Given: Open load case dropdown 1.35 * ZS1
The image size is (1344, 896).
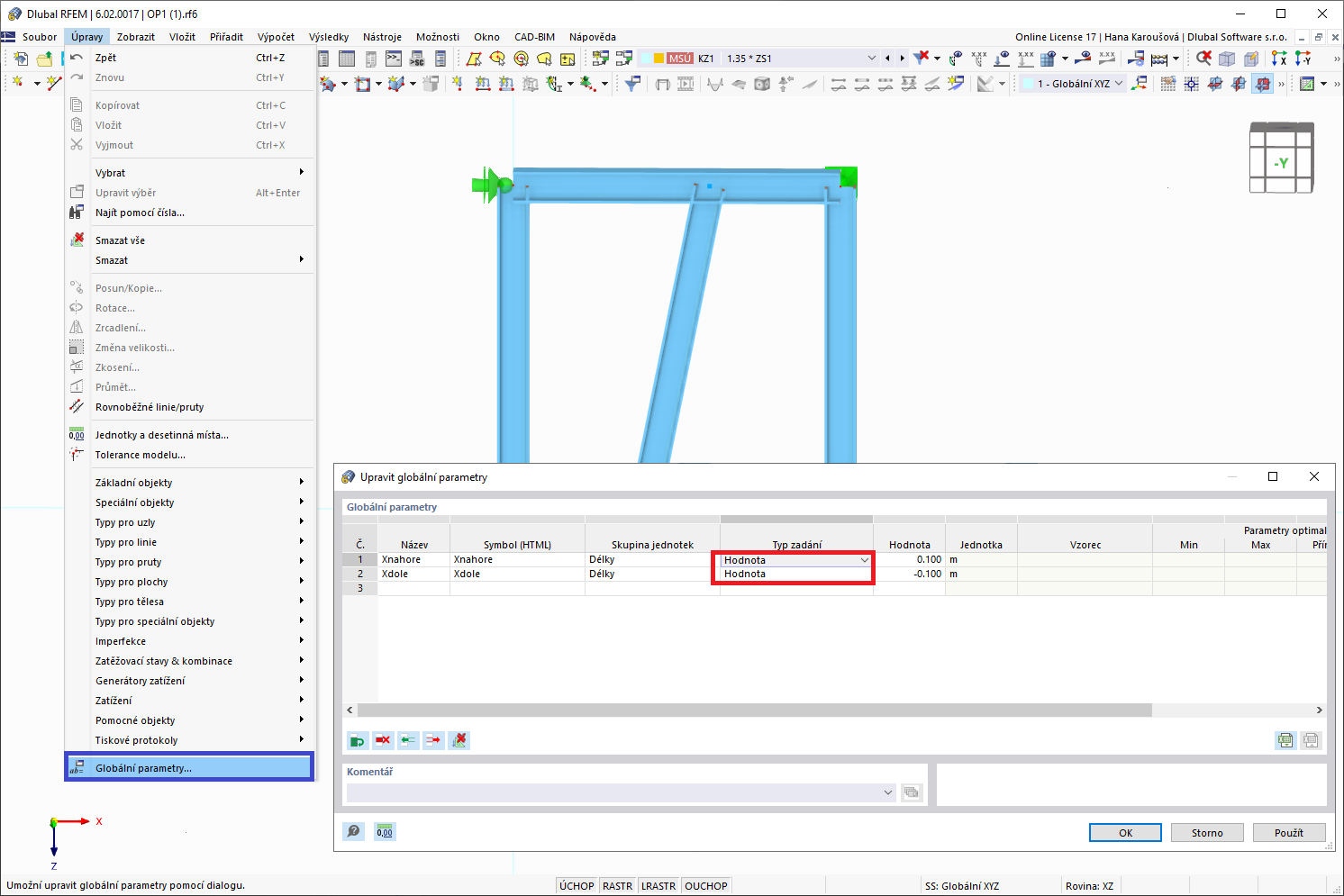Looking at the screenshot, I should (871, 59).
